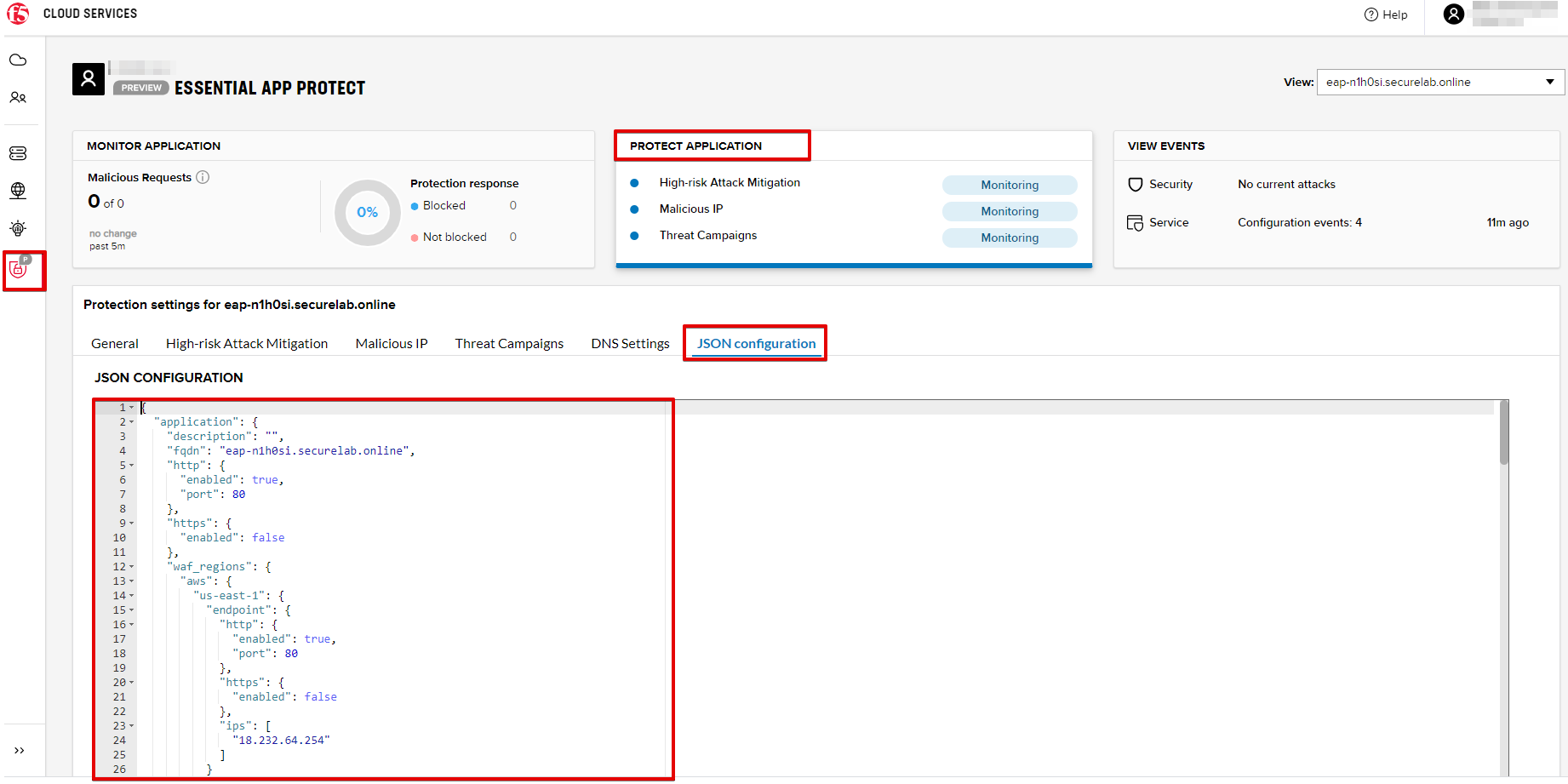Click Monitoring button for Threat Campaigns
The height and width of the screenshot is (784, 1568).
(1010, 237)
